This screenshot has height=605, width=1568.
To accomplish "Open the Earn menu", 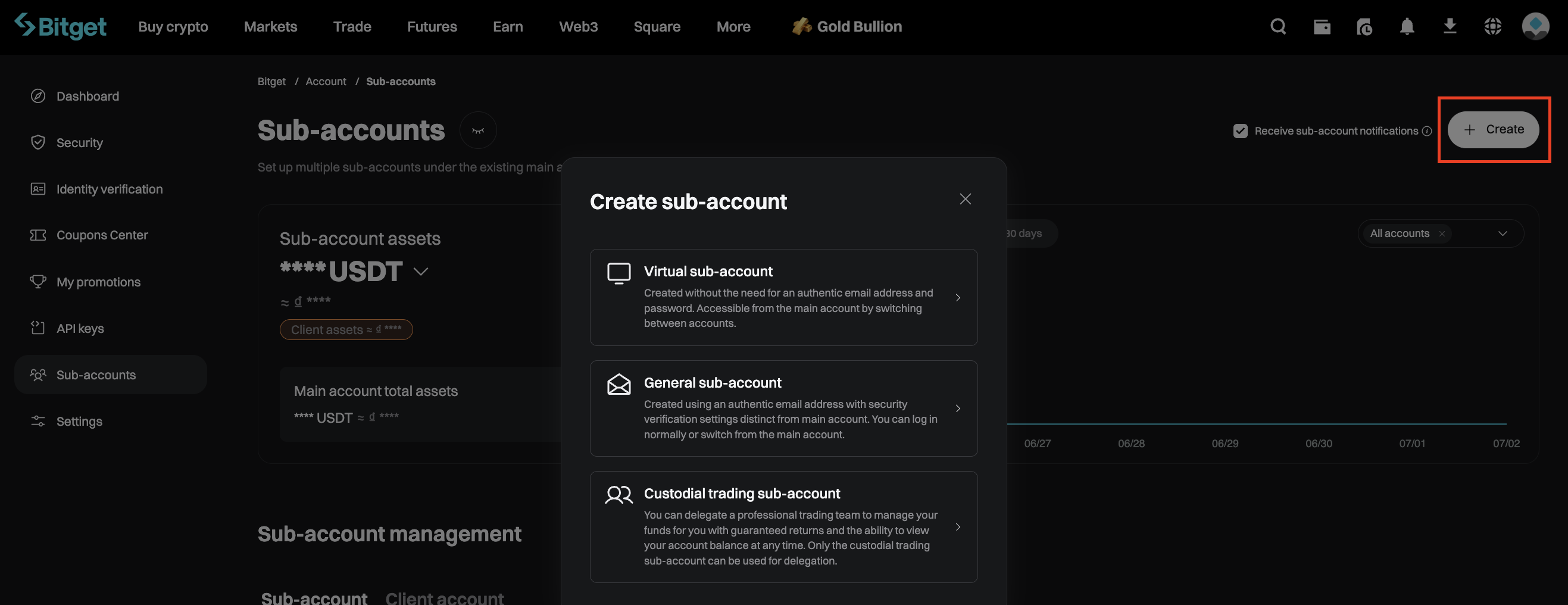I will point(508,27).
